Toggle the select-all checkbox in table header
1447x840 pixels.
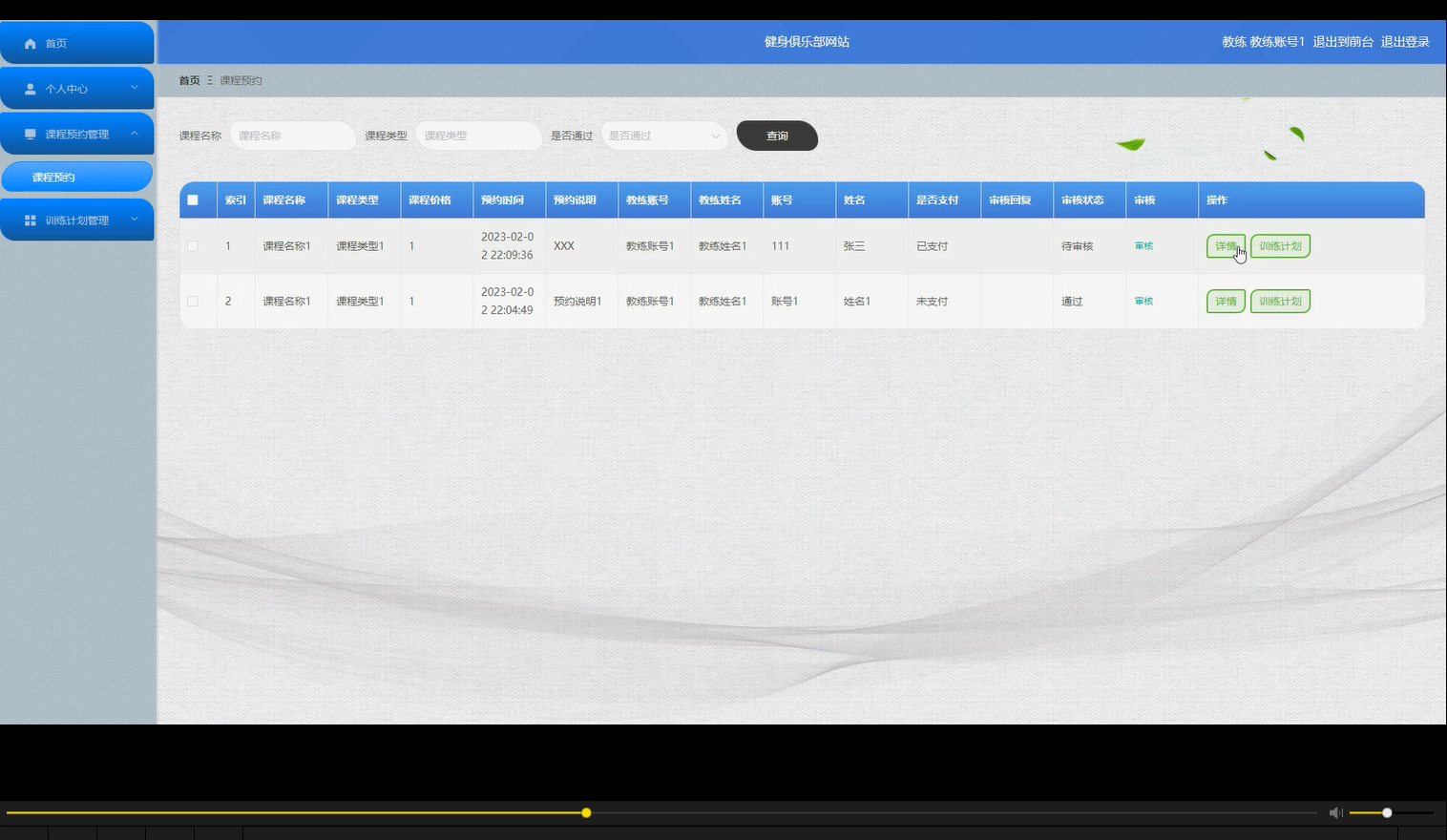click(193, 200)
